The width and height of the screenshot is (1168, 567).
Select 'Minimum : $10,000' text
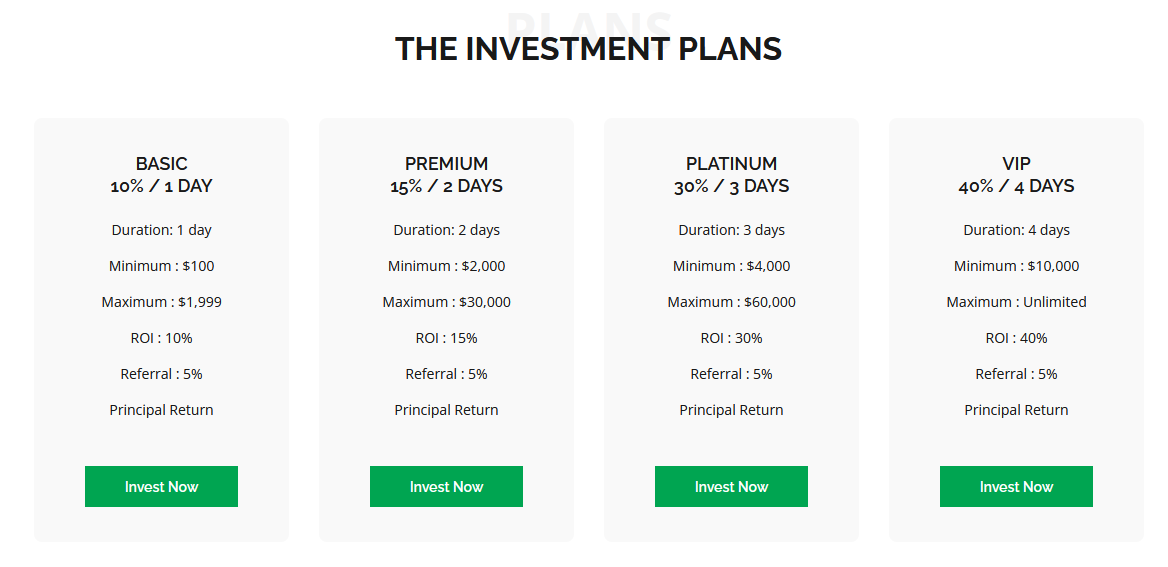[1016, 266]
